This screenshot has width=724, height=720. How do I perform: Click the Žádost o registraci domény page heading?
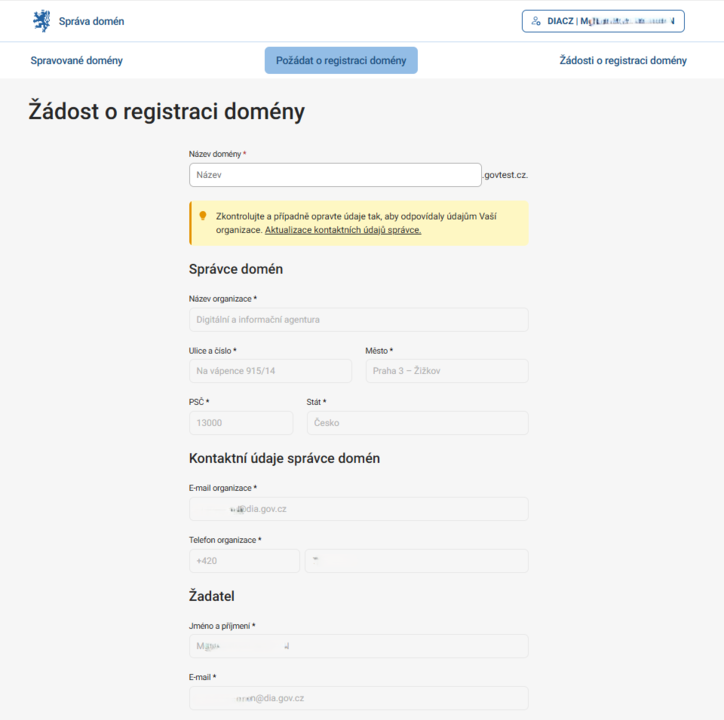[x=166, y=112]
